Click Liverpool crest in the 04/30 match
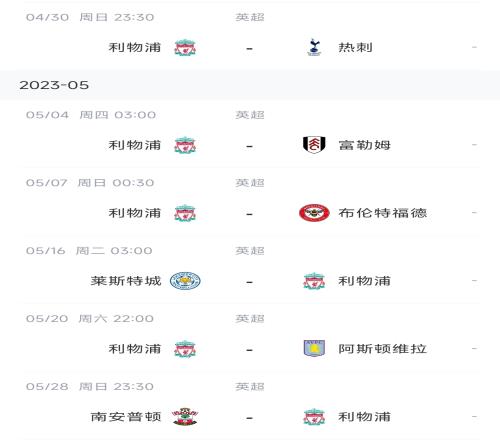This screenshot has width=500, height=440. (185, 47)
